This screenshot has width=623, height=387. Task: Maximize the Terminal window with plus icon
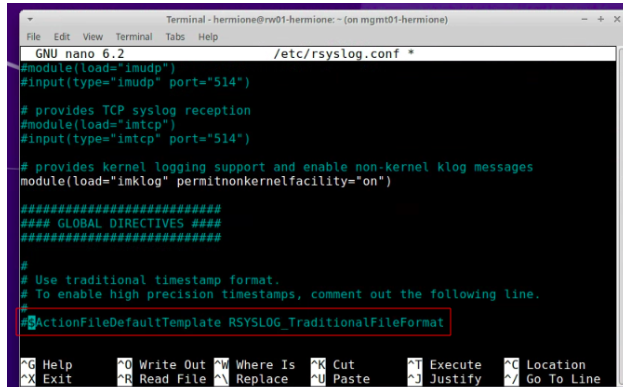(x=601, y=19)
